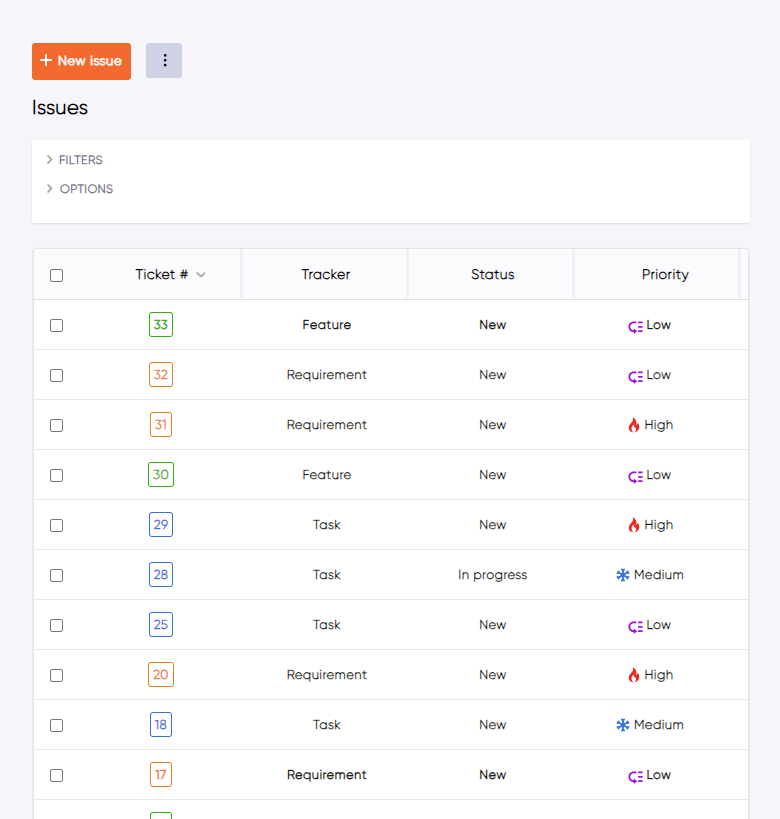The height and width of the screenshot is (819, 780).
Task: Click the Low priority icon on ticket 33
Action: tap(634, 324)
